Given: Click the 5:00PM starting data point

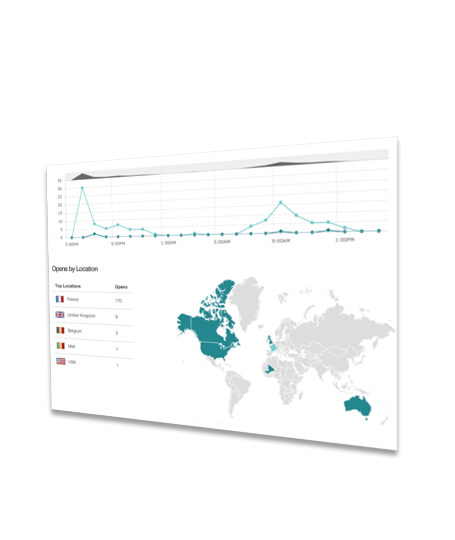Looking at the screenshot, I should 72,238.
